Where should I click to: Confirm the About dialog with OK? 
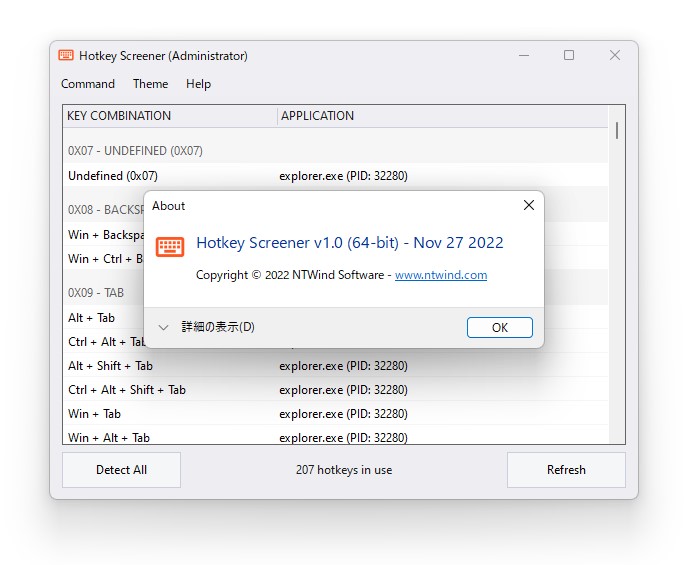coord(500,327)
